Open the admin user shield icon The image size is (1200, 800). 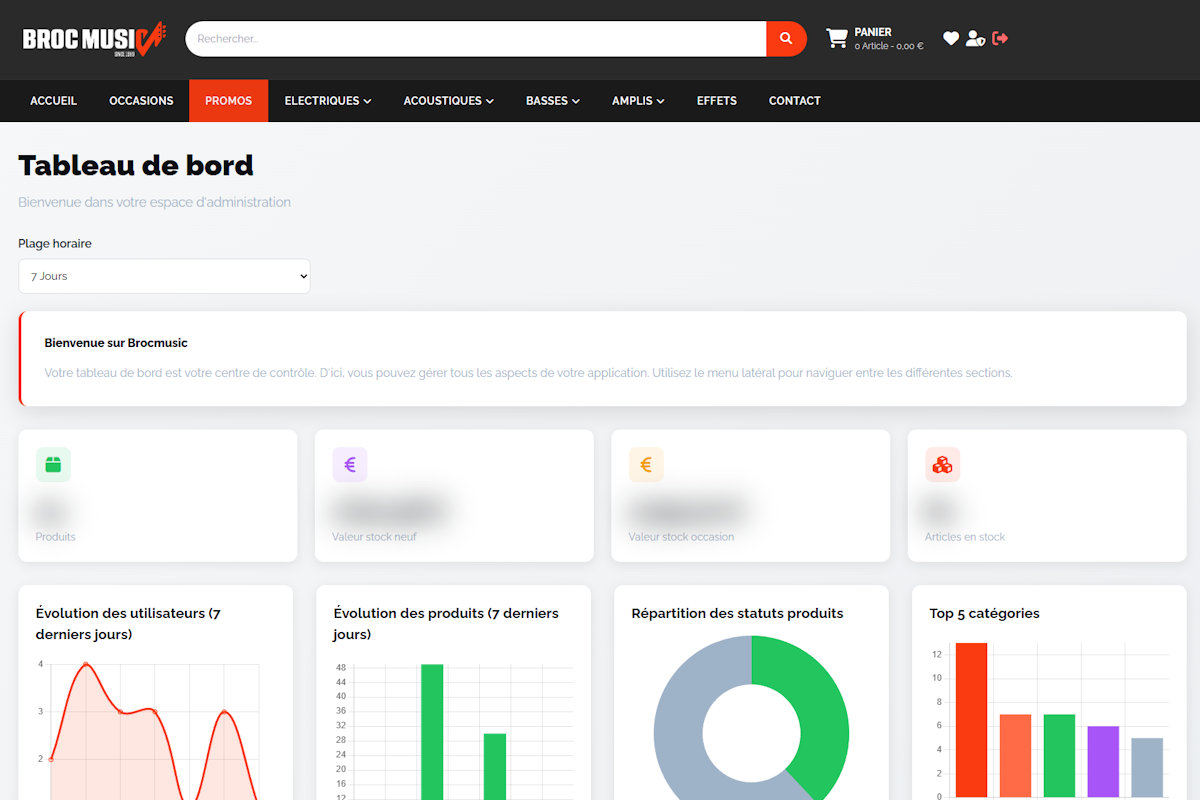point(975,39)
